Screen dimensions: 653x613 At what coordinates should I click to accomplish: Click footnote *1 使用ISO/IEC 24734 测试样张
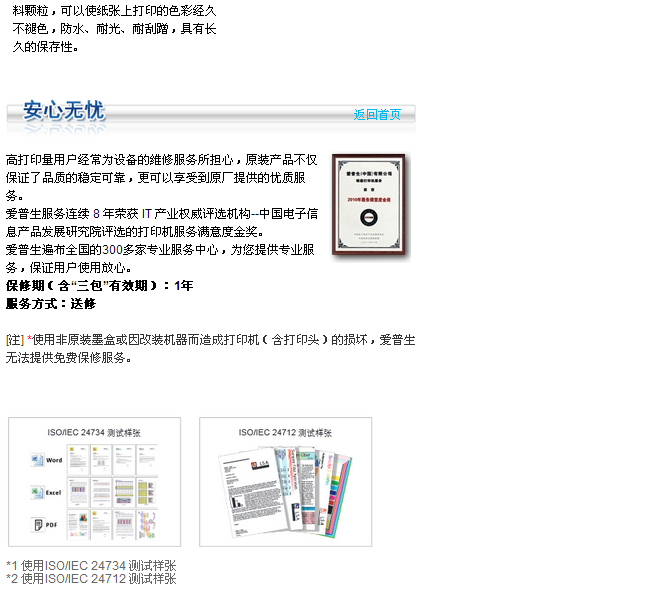click(91, 565)
